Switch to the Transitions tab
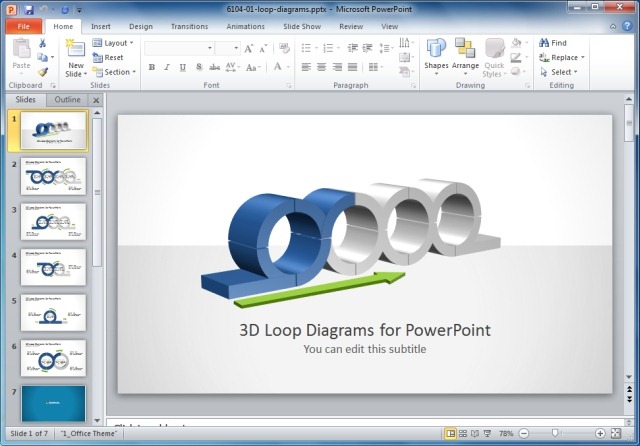 pyautogui.click(x=189, y=27)
